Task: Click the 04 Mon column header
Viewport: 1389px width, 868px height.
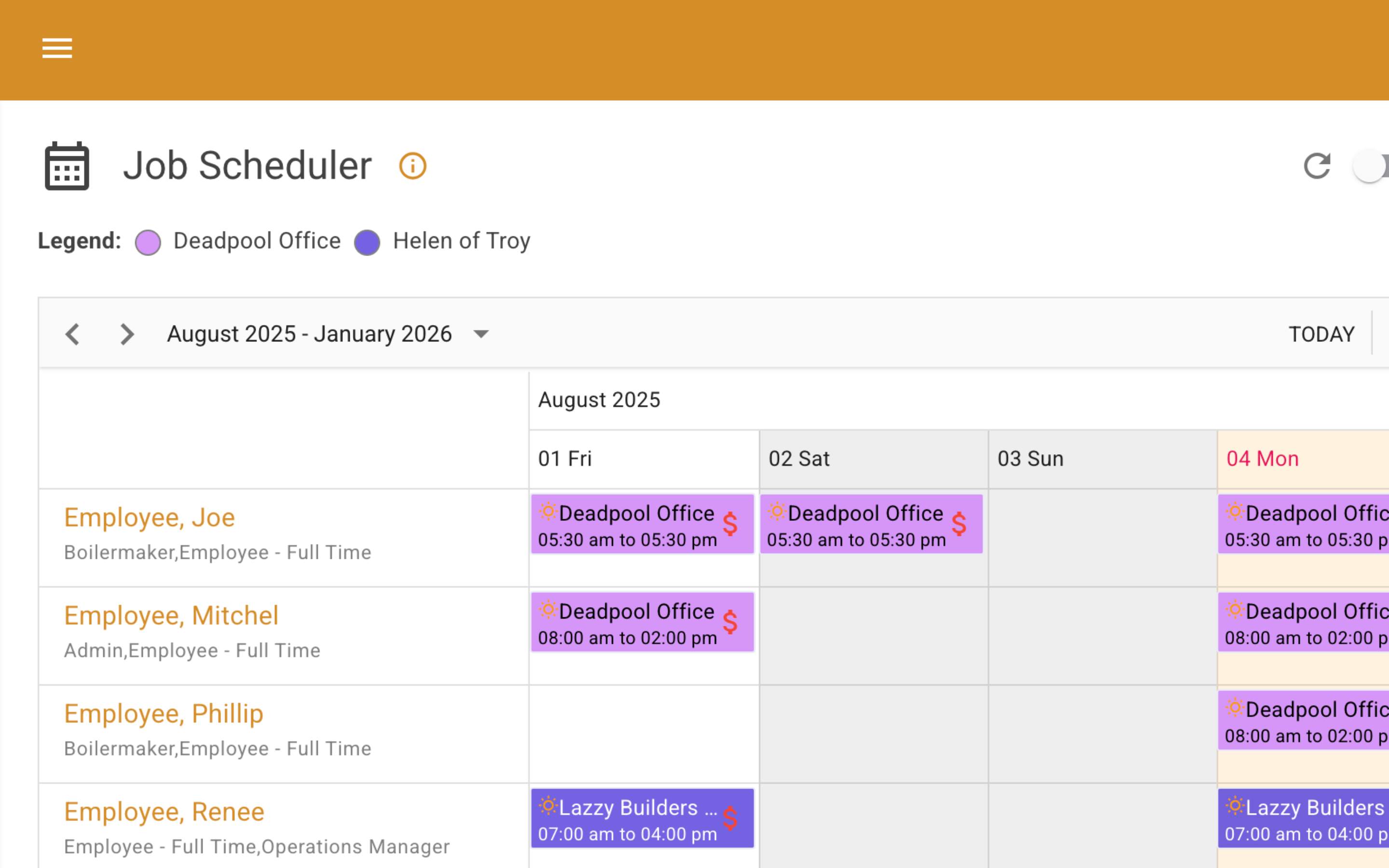Action: 1262,459
